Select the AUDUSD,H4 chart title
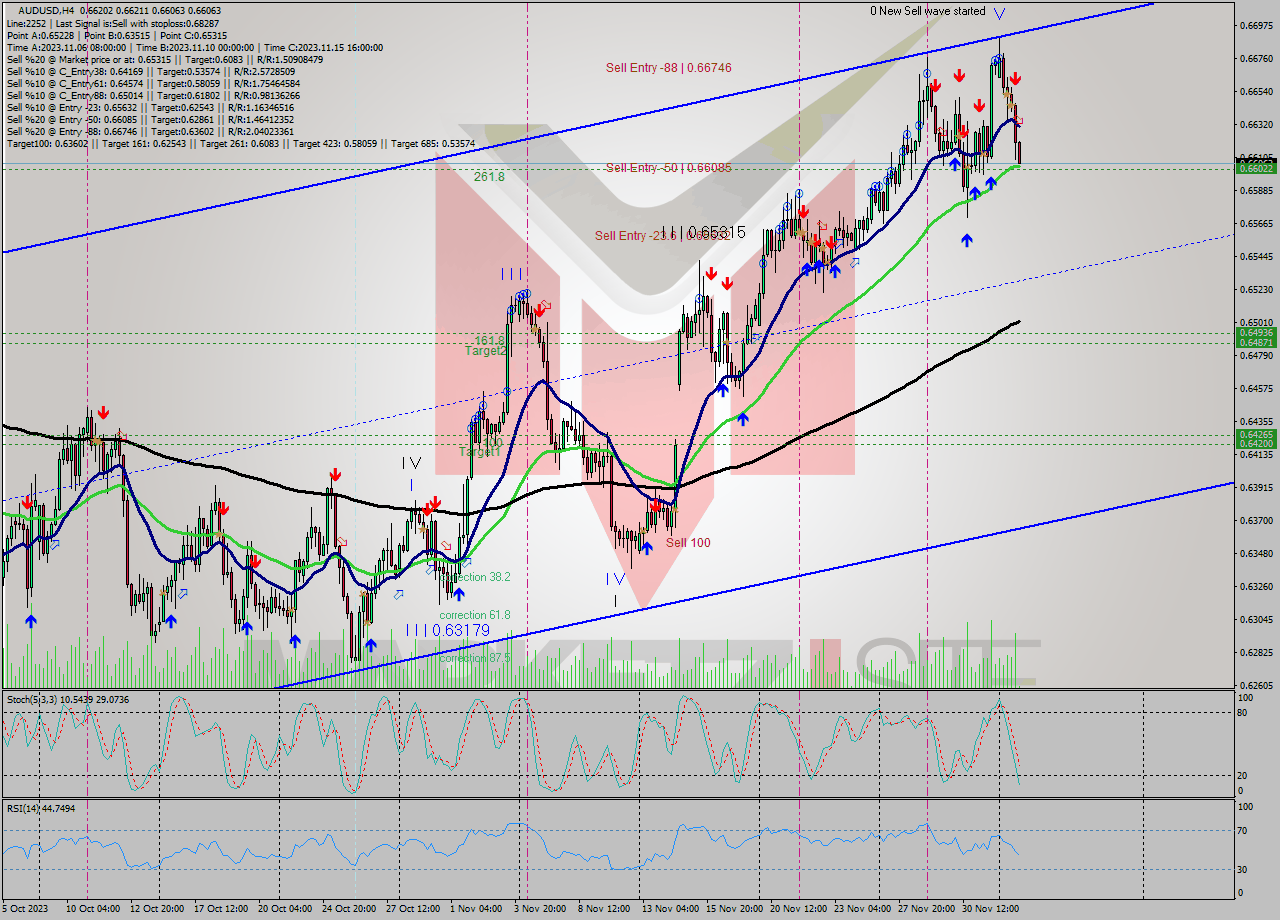The image size is (1280, 920). tap(46, 11)
